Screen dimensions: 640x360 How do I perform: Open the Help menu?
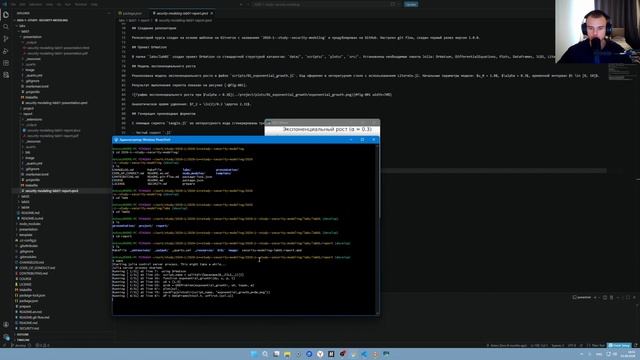94,4
